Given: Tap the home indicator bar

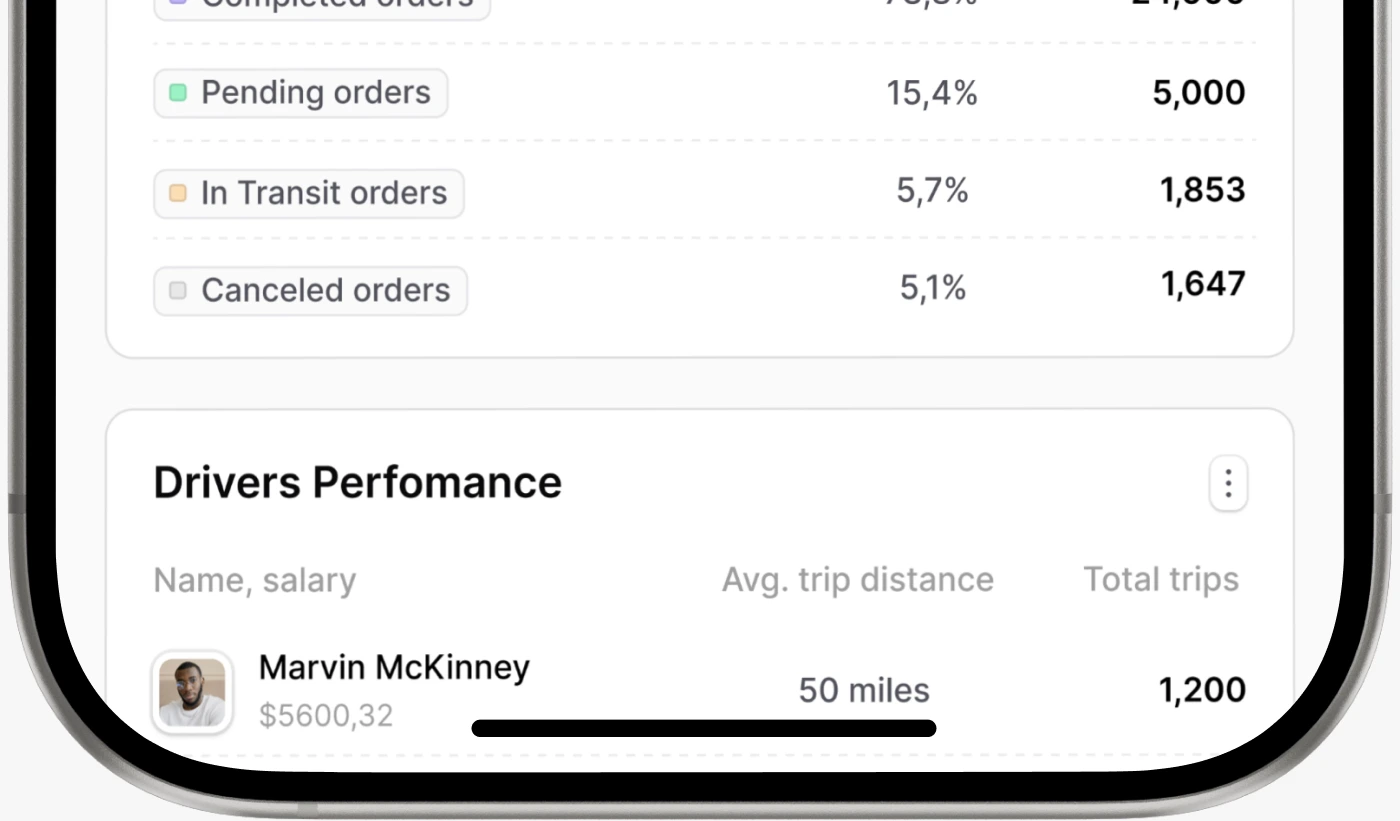Looking at the screenshot, I should (x=704, y=728).
